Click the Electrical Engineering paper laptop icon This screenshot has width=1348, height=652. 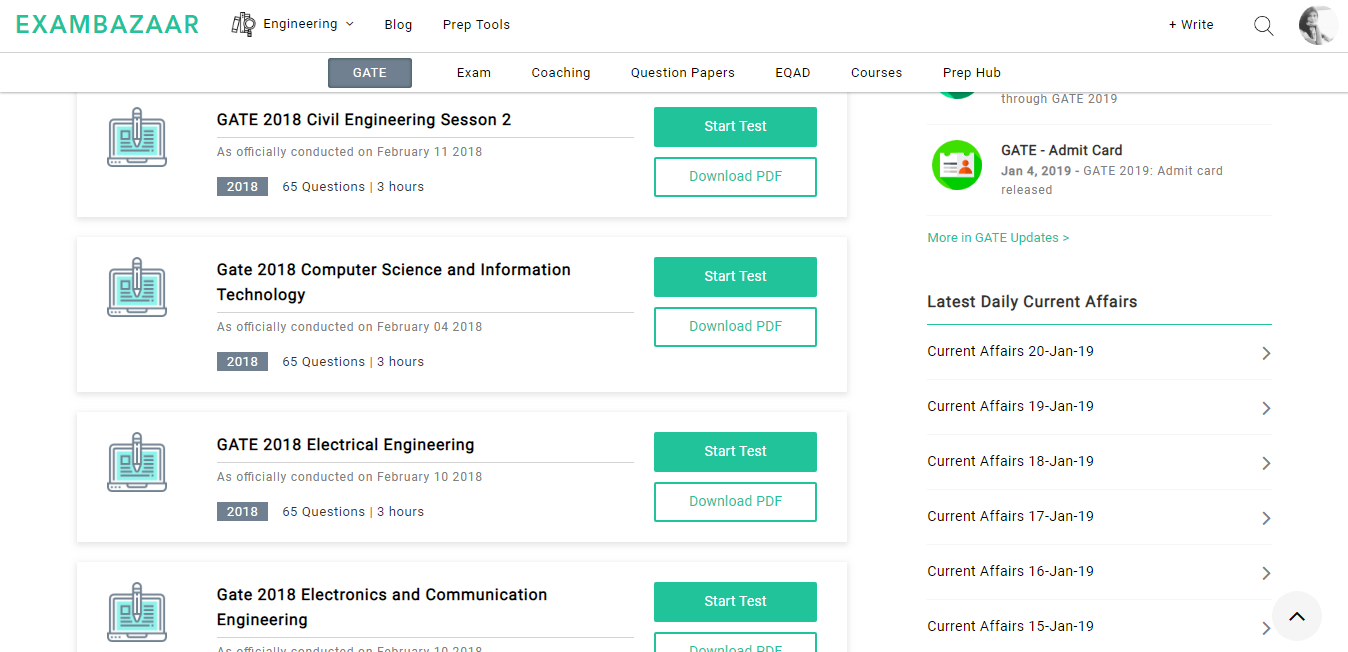pos(137,463)
